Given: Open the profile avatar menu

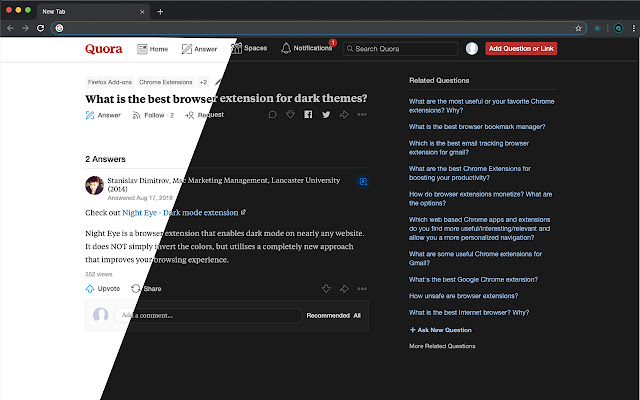Looking at the screenshot, I should point(472,48).
